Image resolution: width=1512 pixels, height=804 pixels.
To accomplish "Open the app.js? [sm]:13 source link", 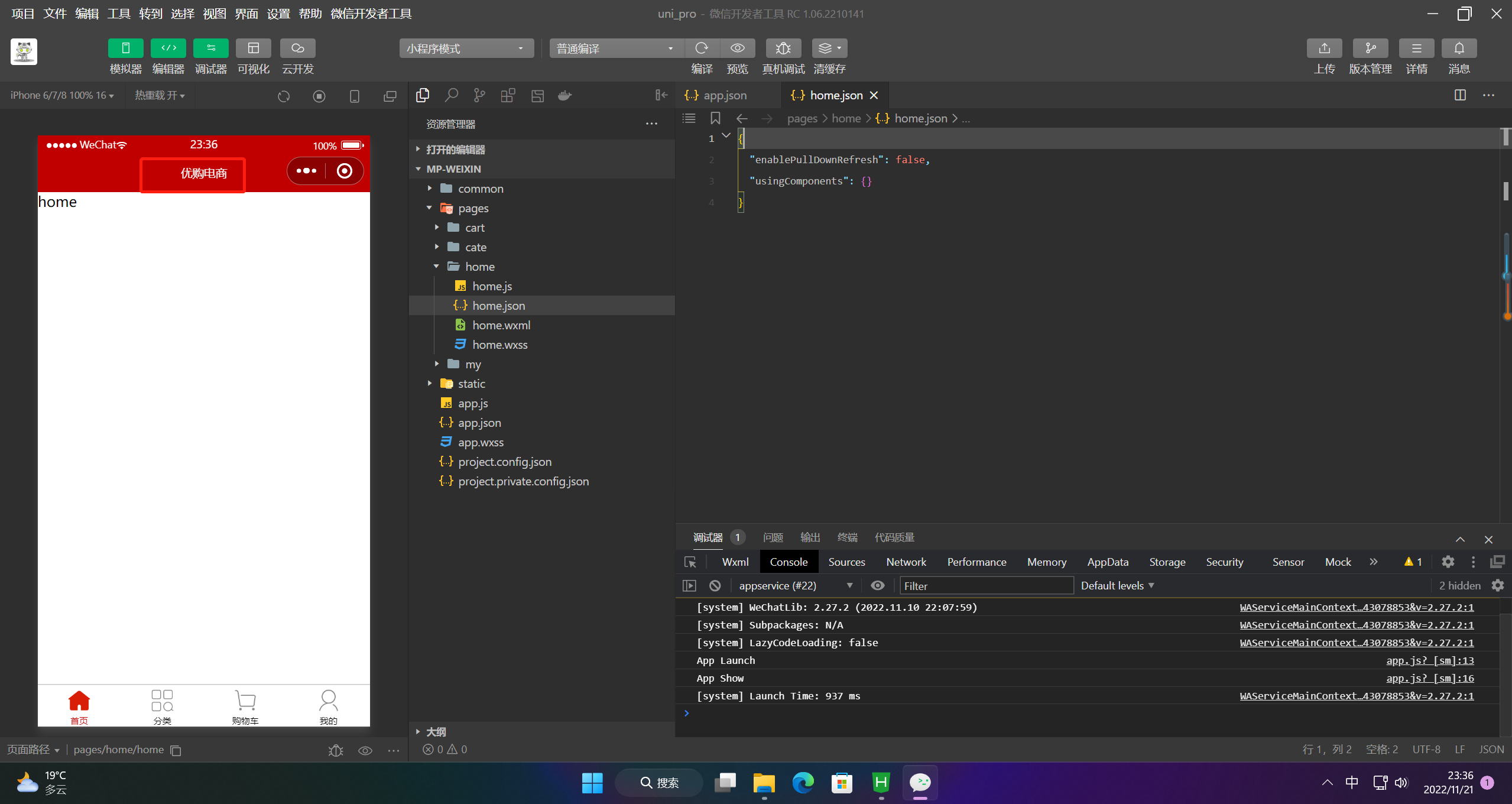I will [1429, 660].
